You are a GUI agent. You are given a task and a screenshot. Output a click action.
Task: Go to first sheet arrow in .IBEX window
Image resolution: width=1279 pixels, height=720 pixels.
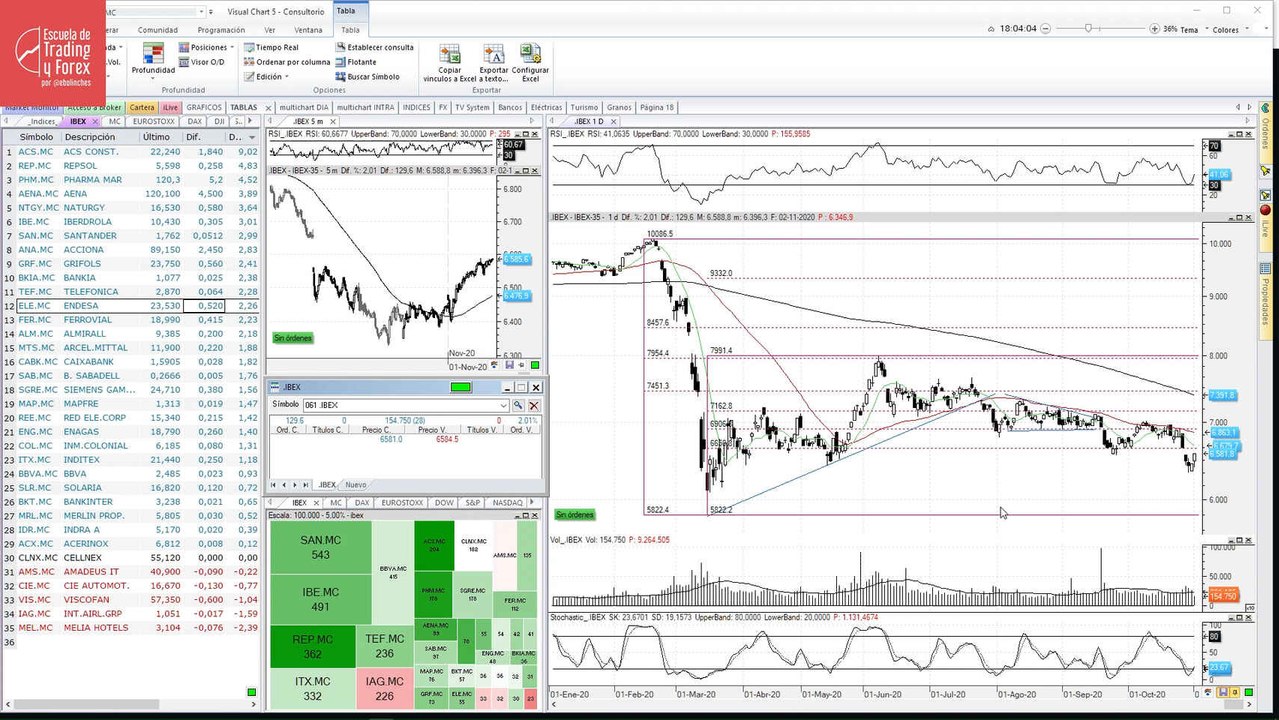(274, 485)
